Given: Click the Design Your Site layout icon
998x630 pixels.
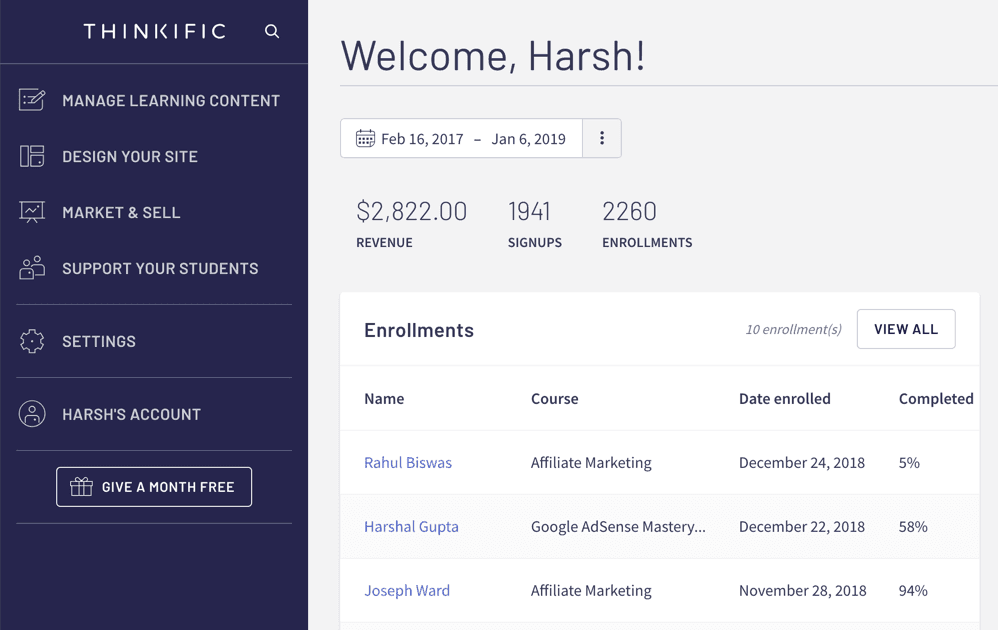Looking at the screenshot, I should pyautogui.click(x=32, y=156).
